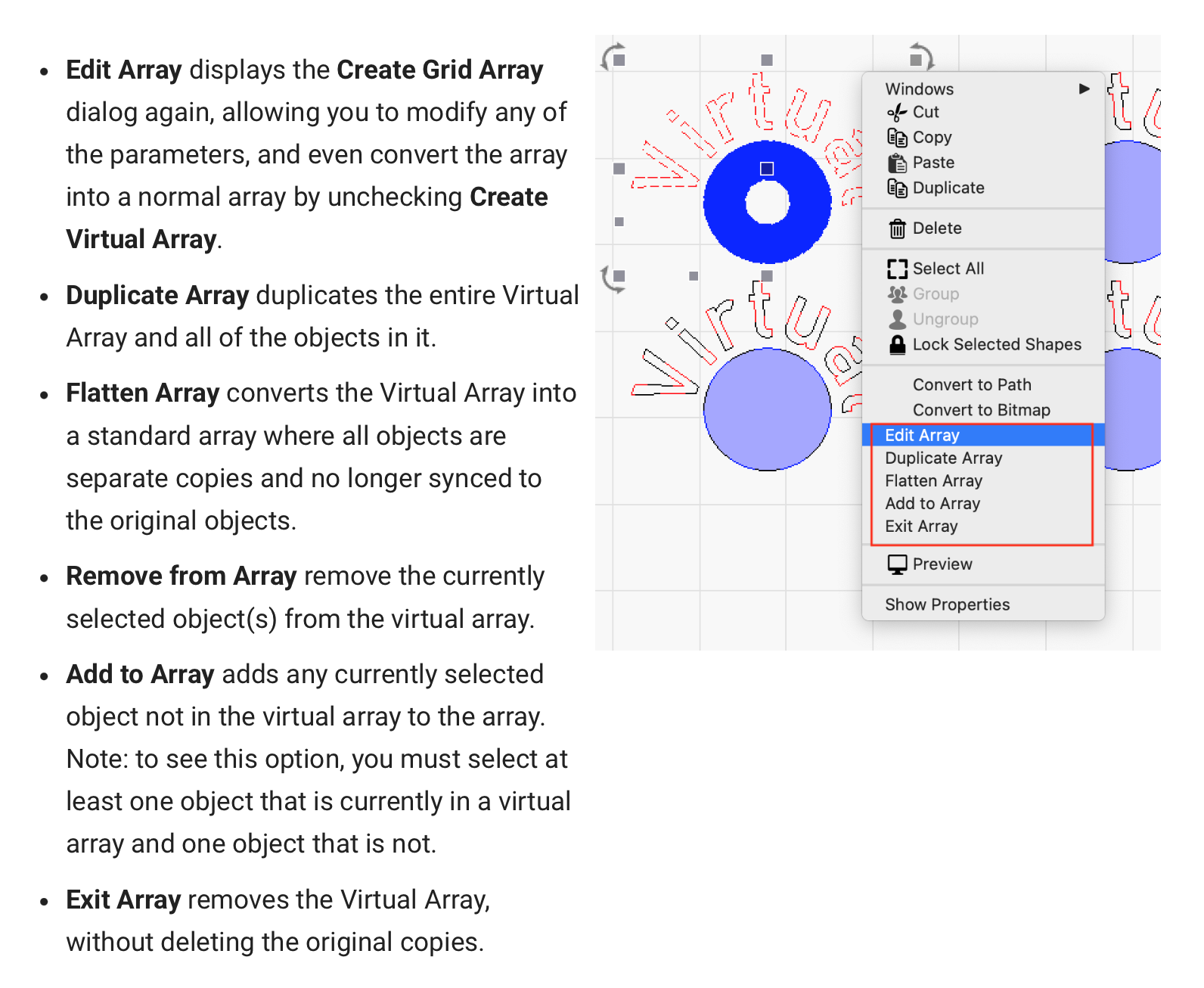Choose Convert to Bitmap
The height and width of the screenshot is (988, 1204).
[982, 410]
